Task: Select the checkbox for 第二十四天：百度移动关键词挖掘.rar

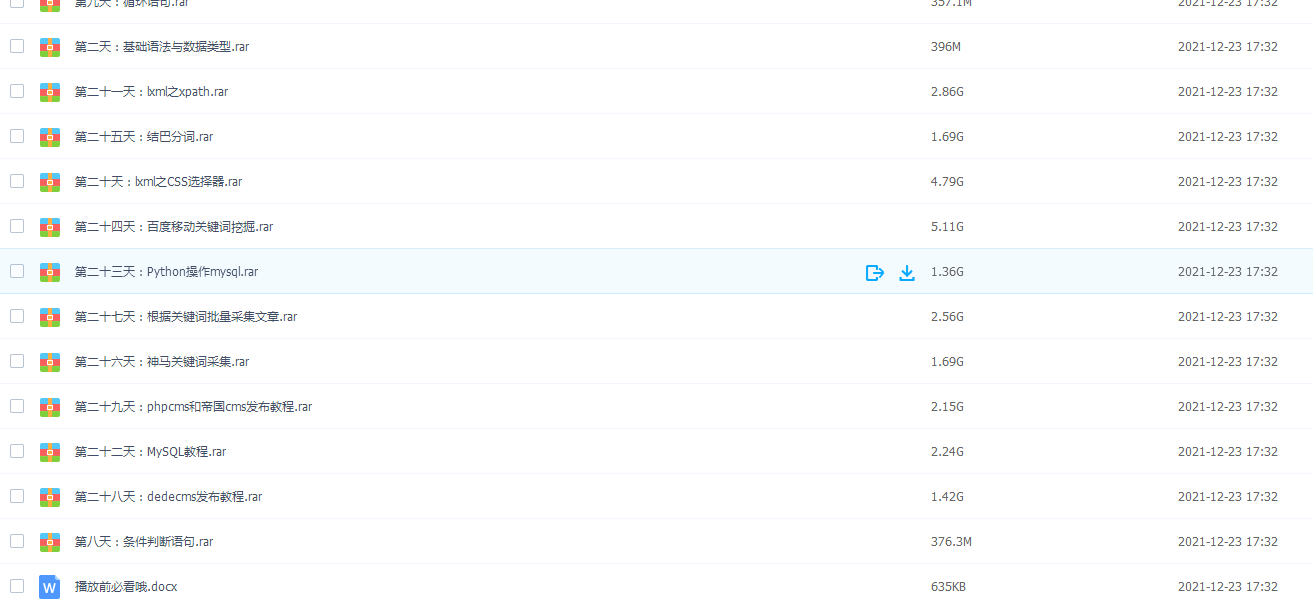Action: point(17,226)
